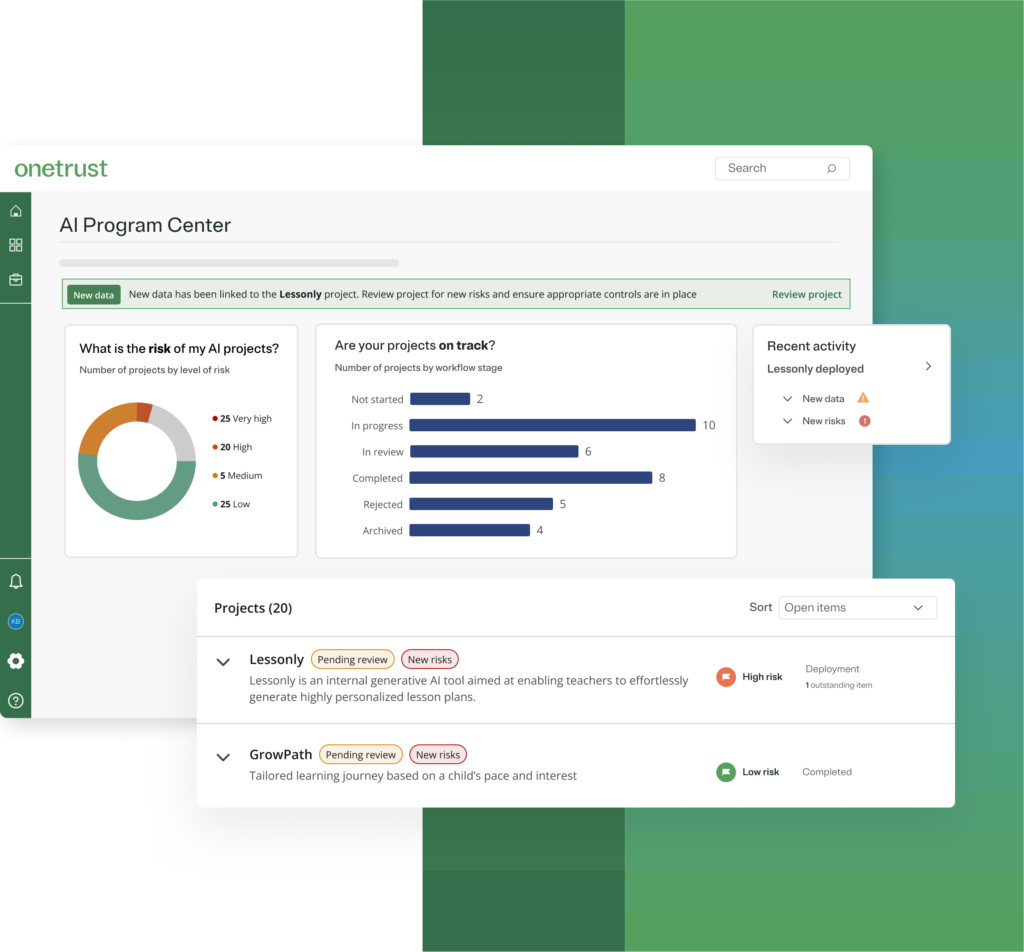Click the progress bar under the title
Image resolution: width=1024 pixels, height=952 pixels.
tap(229, 263)
